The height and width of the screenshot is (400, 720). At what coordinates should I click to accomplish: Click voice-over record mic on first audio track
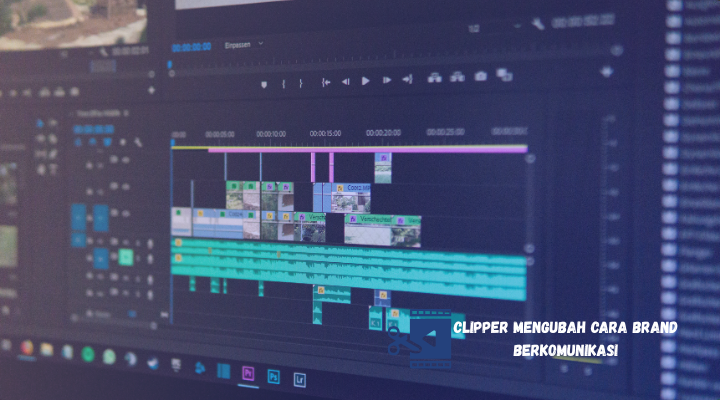pyautogui.click(x=150, y=244)
